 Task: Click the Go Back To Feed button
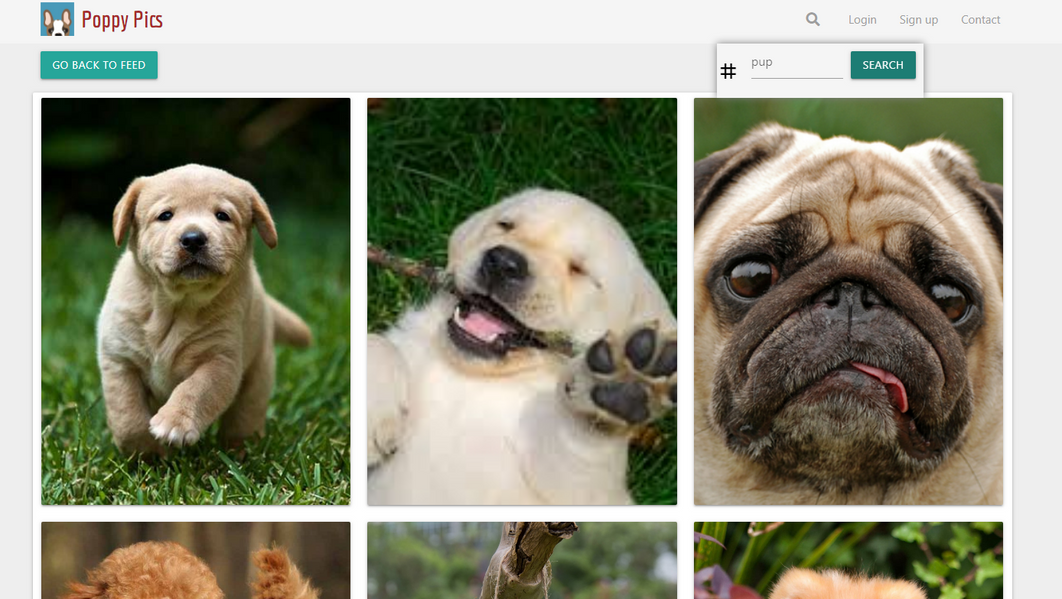point(99,65)
